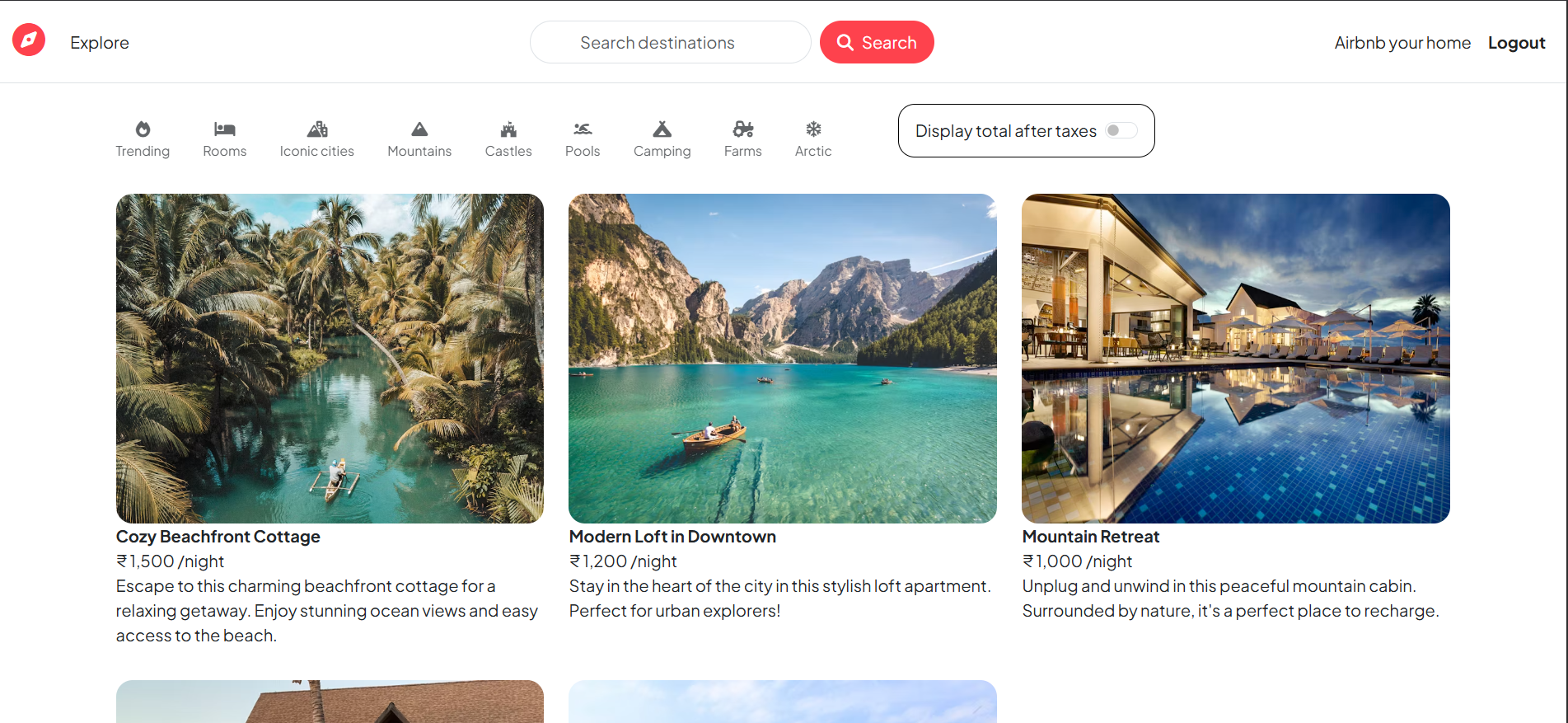This screenshot has height=723, width=1568.
Task: Filter by the Rooms bed icon
Action: point(224,129)
